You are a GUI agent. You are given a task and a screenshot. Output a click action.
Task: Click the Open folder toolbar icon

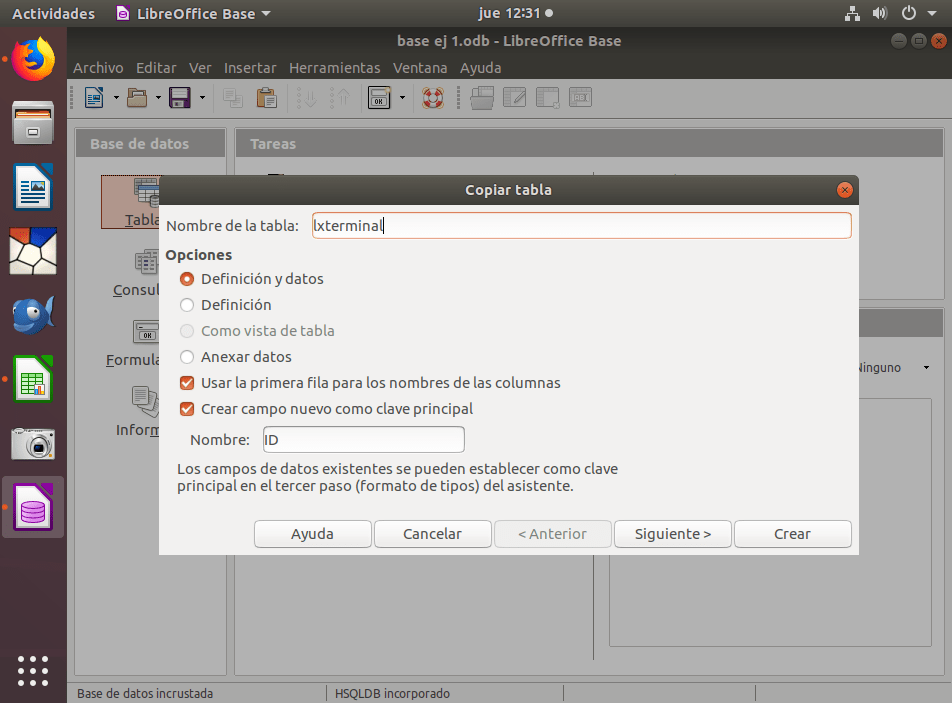pos(137,97)
